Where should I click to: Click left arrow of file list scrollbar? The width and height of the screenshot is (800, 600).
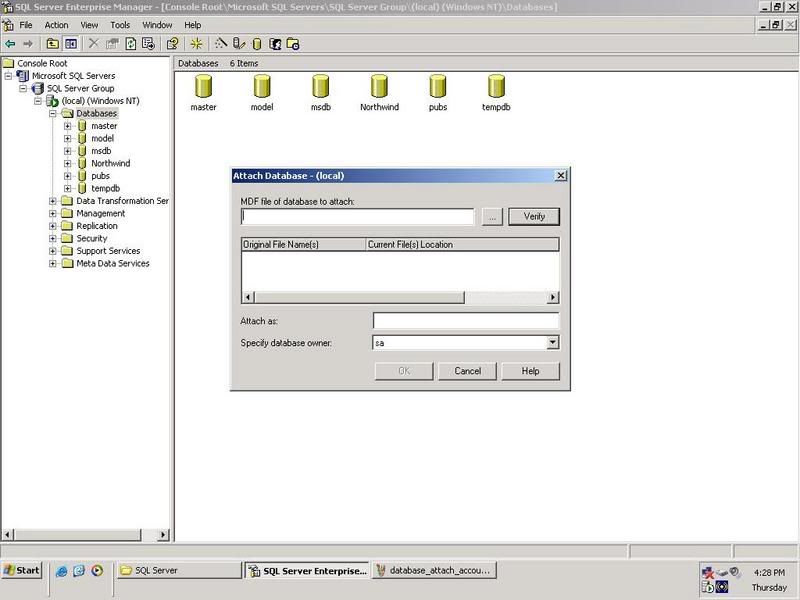pos(248,297)
